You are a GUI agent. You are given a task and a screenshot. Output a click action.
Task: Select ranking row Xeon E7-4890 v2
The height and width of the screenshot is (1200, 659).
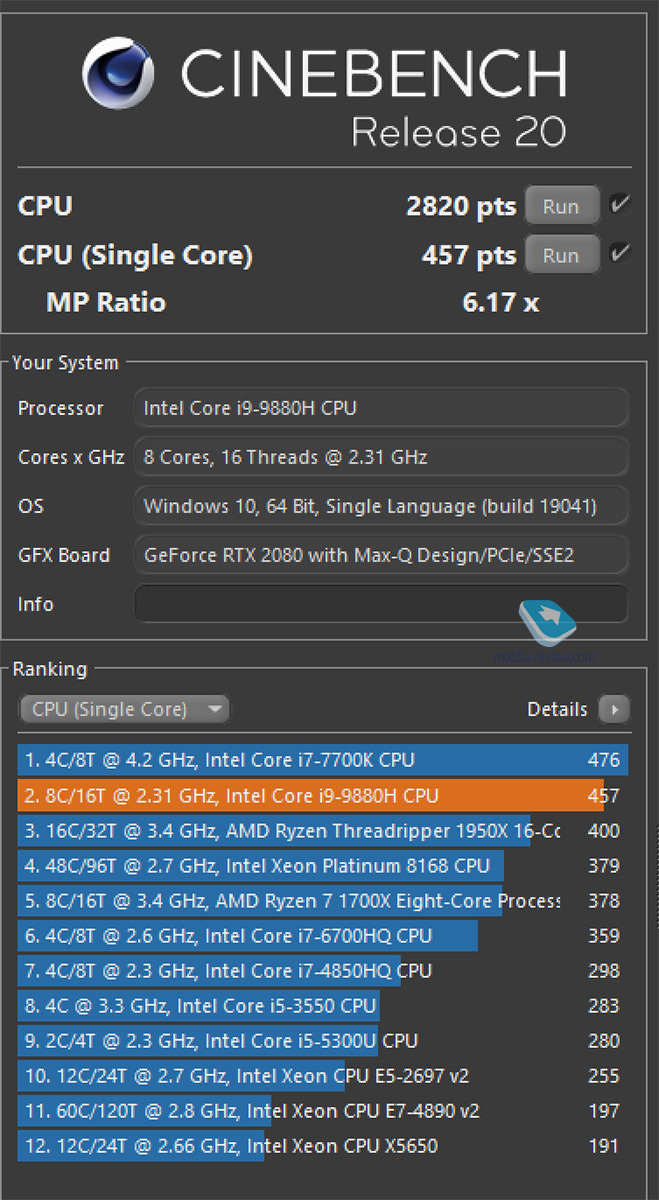323,1111
